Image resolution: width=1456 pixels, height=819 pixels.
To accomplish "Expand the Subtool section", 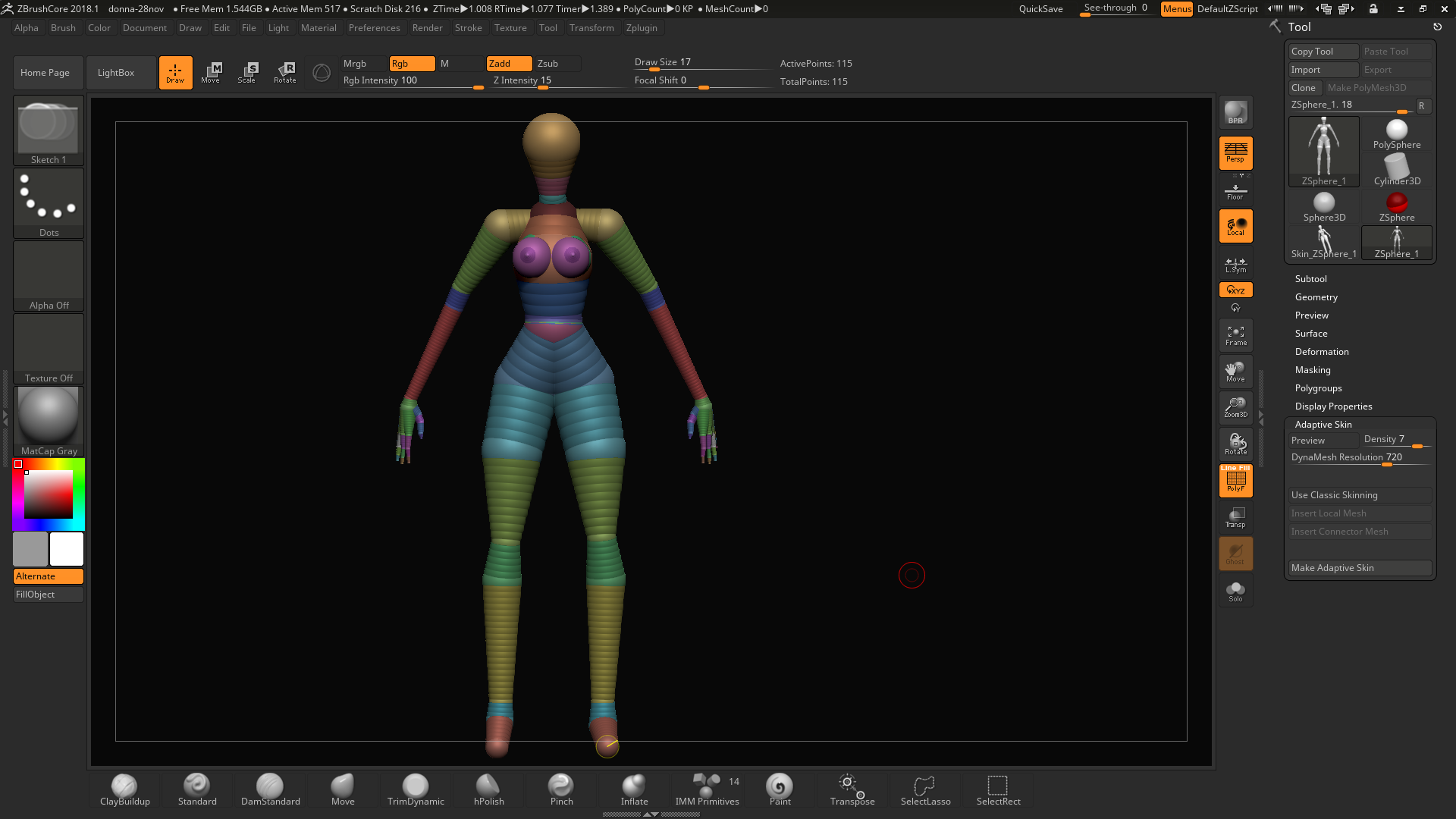I will (x=1310, y=279).
